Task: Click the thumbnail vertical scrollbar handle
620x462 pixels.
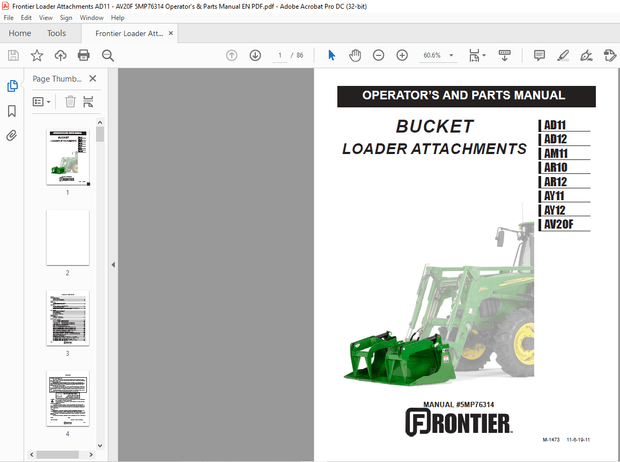Action: 100,134
